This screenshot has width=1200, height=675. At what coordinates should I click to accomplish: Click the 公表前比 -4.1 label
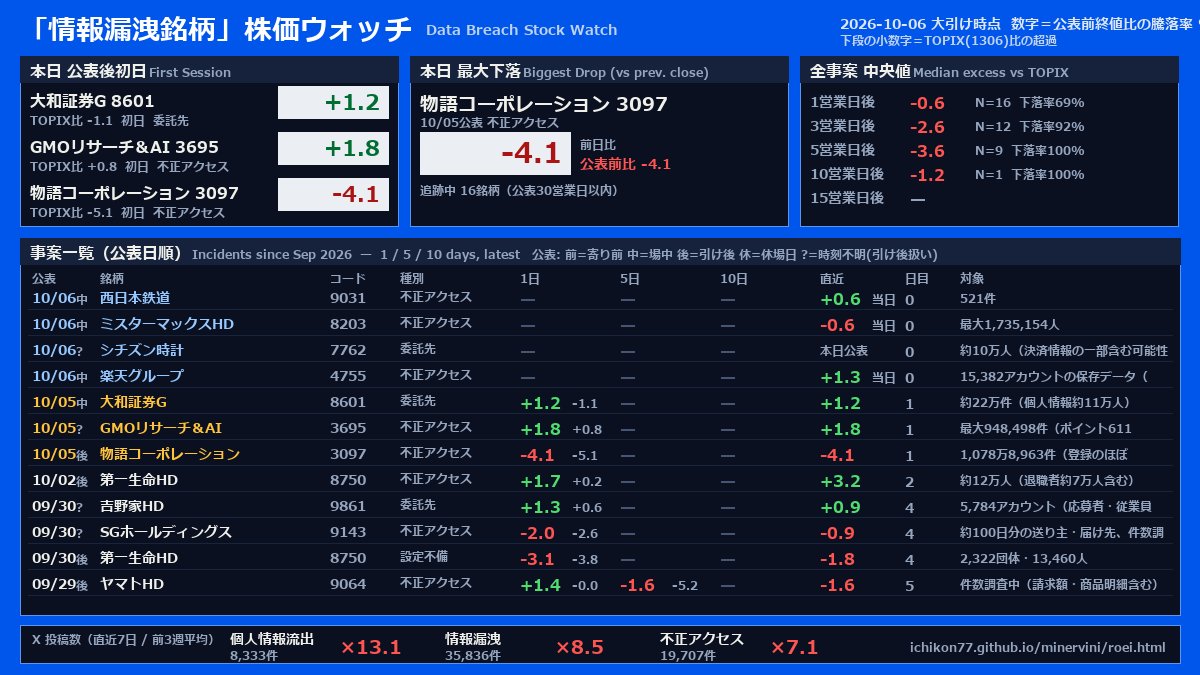click(x=625, y=164)
